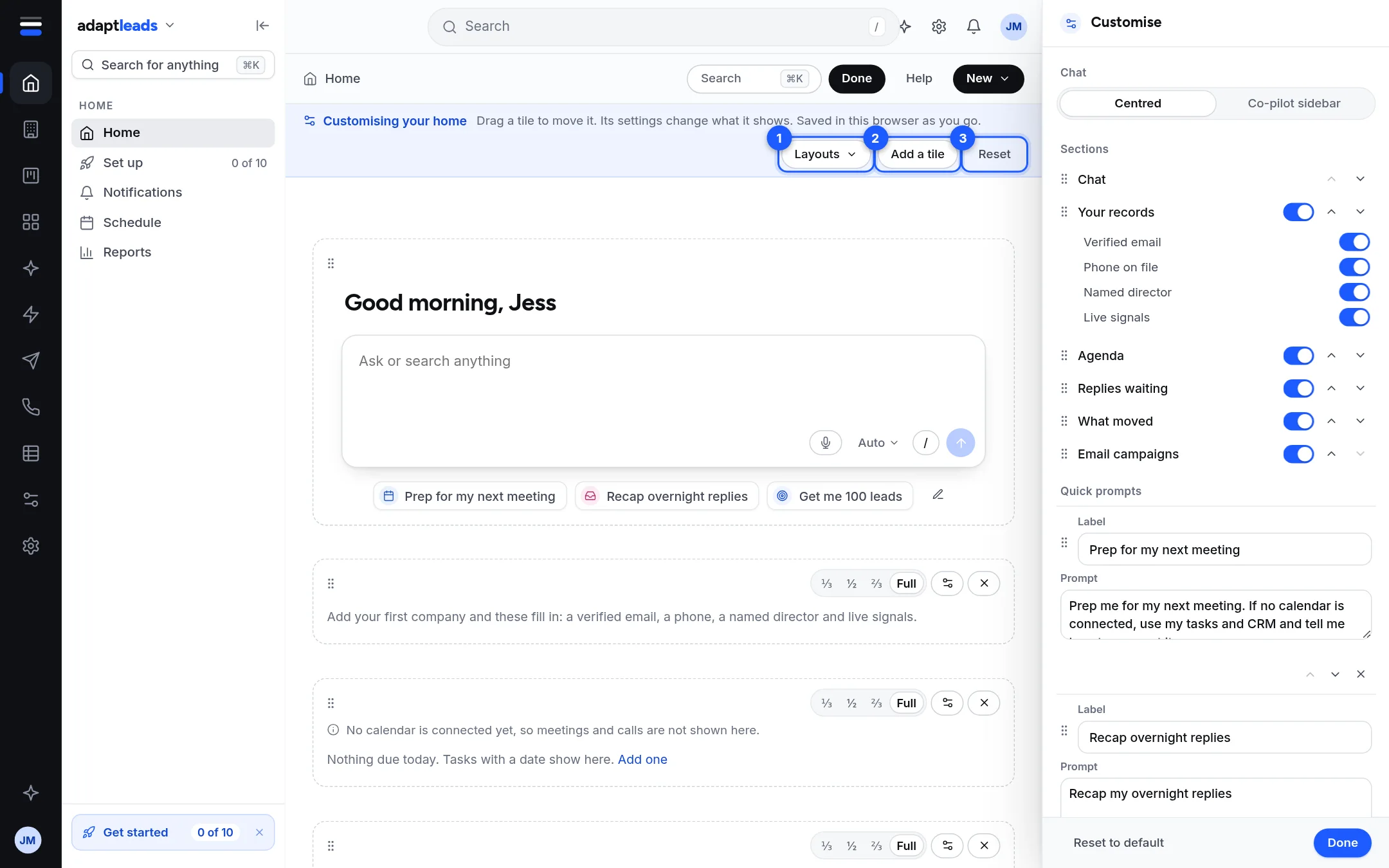Collapse the left navigation sidebar
The image size is (1389, 868).
(262, 26)
